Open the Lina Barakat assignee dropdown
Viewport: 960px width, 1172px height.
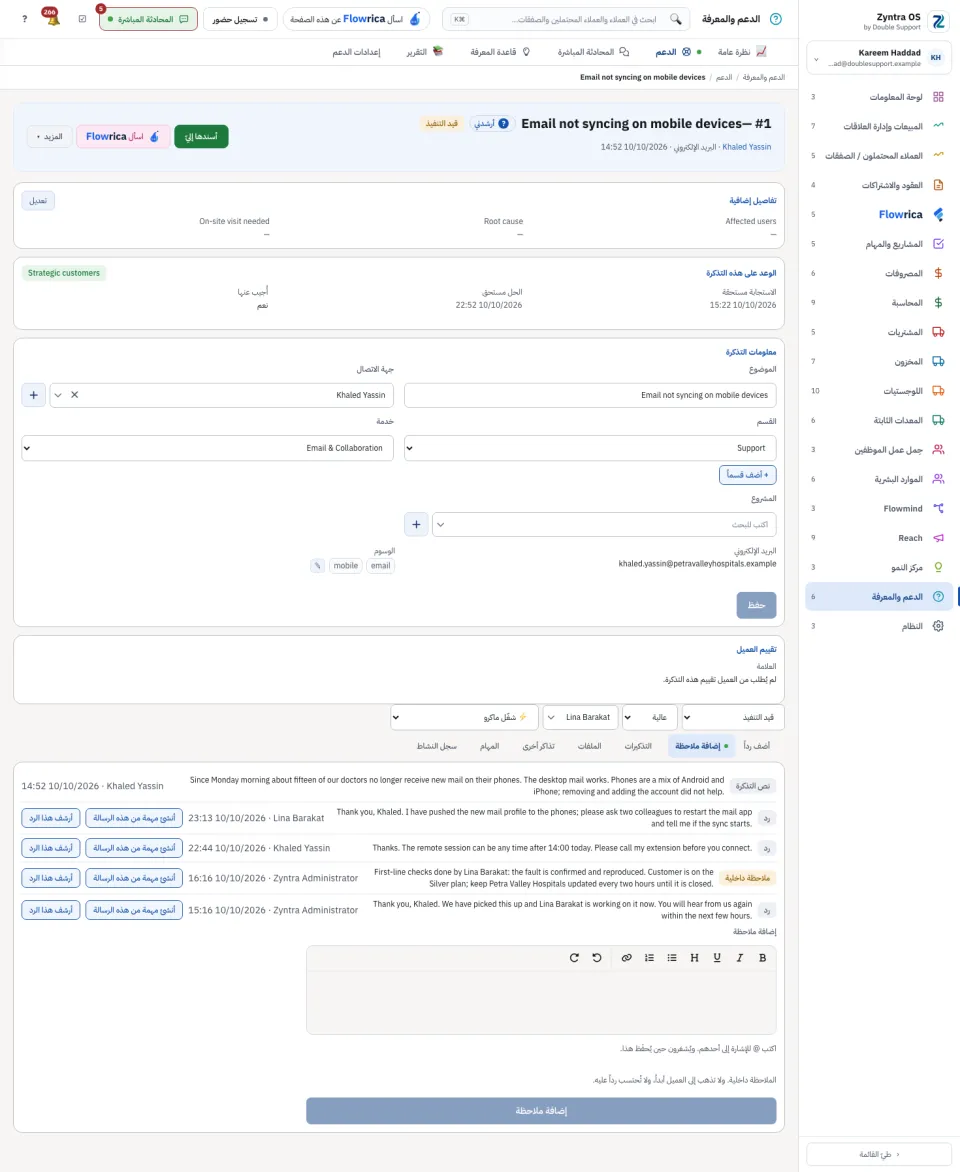pos(580,718)
